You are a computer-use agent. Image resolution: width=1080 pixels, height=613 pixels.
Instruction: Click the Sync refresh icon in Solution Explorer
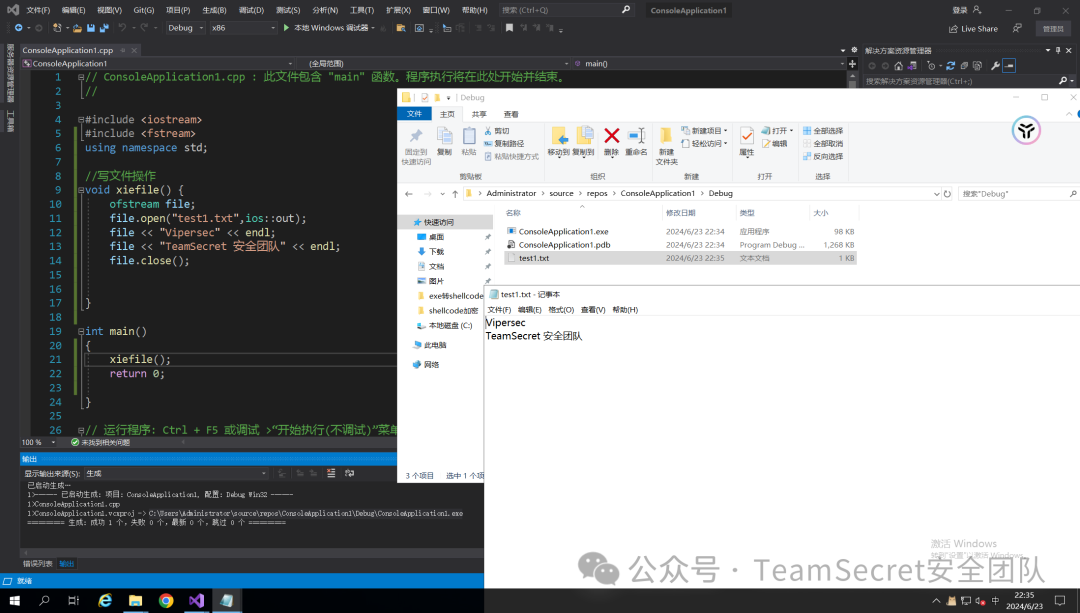coord(951,66)
